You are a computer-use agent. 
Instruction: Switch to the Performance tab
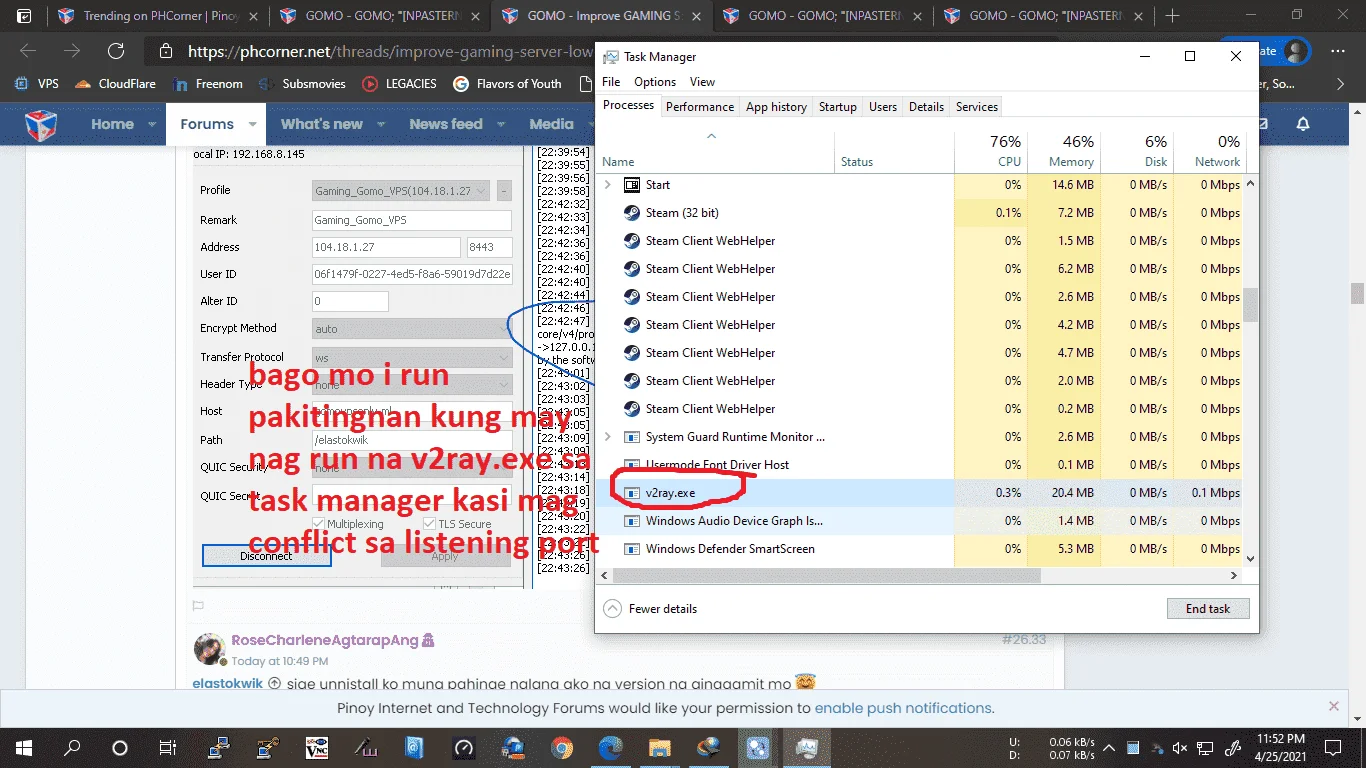coord(700,107)
